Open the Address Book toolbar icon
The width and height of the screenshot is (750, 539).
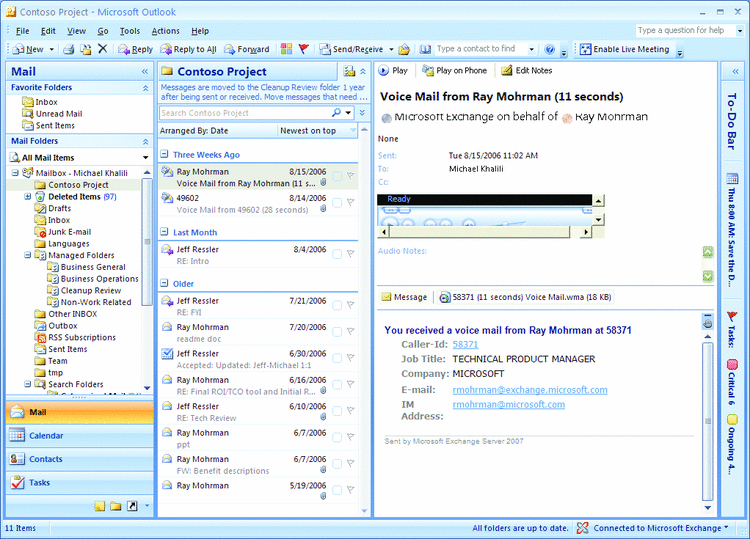pos(425,49)
